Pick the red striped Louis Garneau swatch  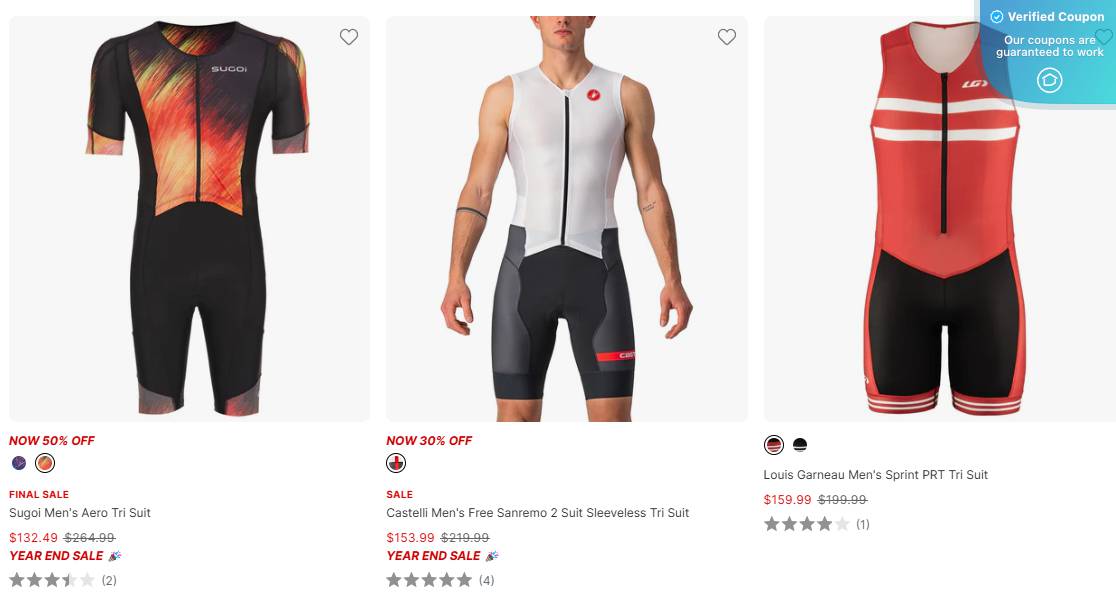point(774,445)
